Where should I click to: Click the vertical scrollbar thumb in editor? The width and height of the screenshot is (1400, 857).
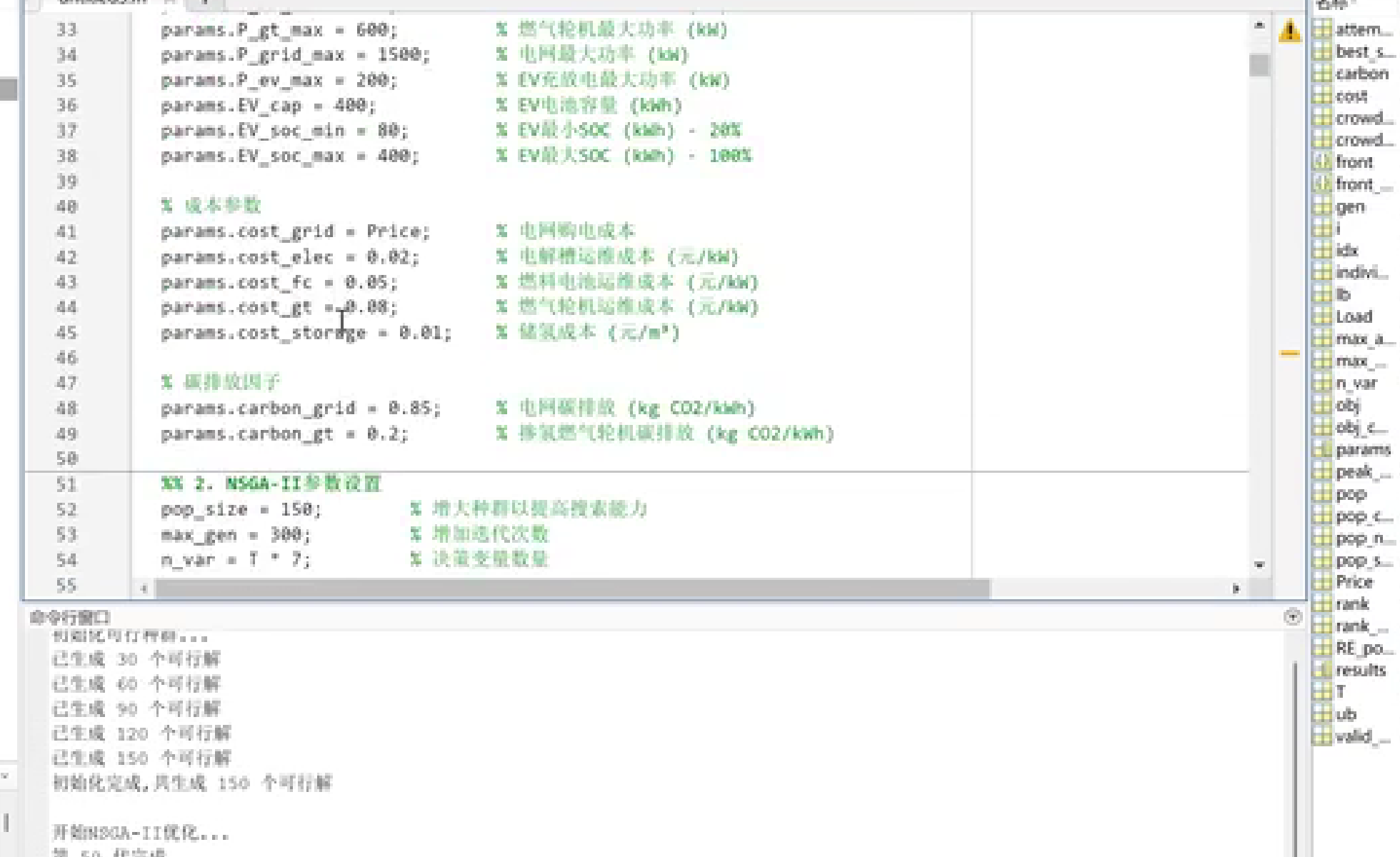click(x=1259, y=65)
